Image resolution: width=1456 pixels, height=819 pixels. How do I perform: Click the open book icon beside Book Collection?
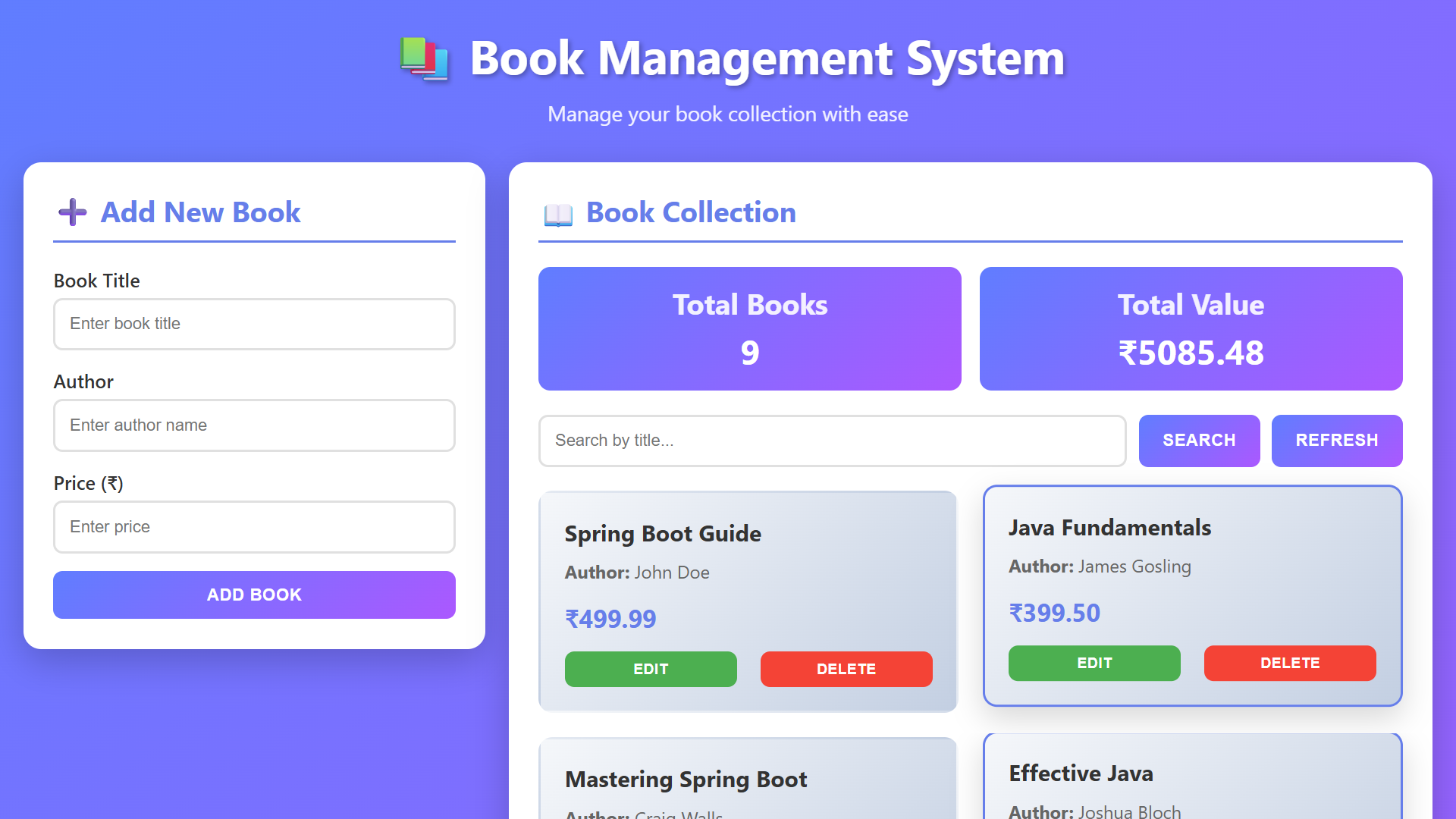point(559,214)
